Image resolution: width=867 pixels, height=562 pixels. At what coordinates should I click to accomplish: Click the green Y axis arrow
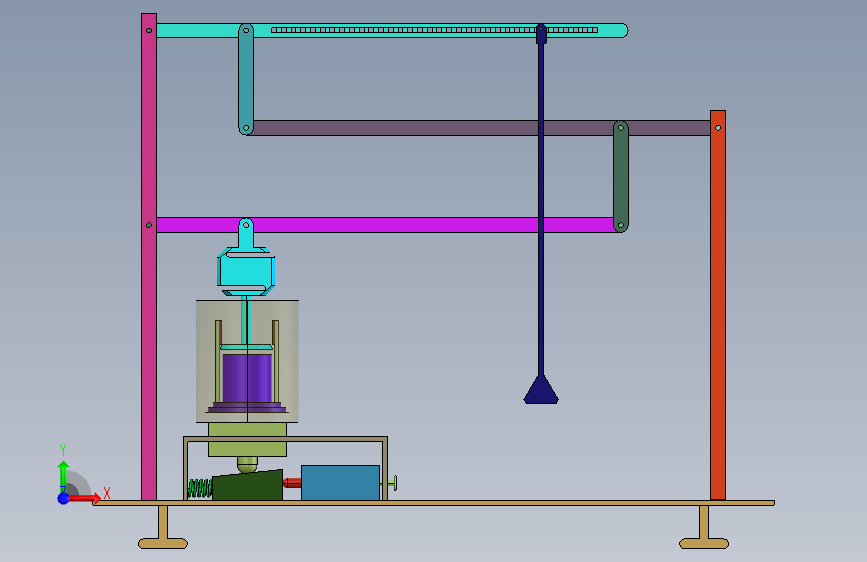(64, 475)
